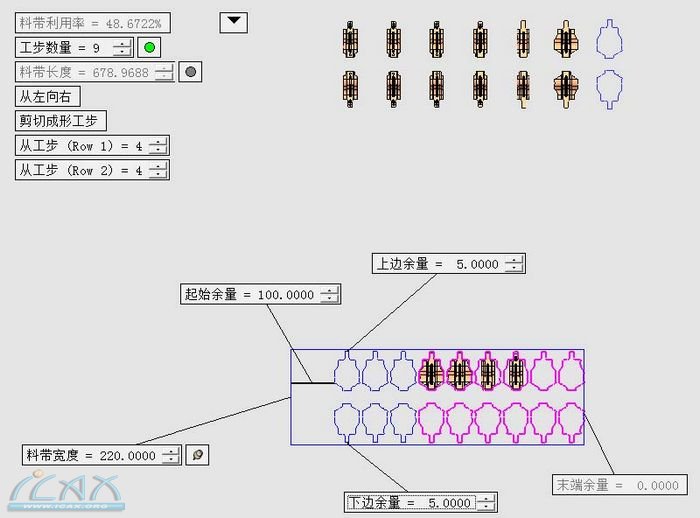Click the gray circle button beside 料带长度
The width and height of the screenshot is (700, 518).
190,72
